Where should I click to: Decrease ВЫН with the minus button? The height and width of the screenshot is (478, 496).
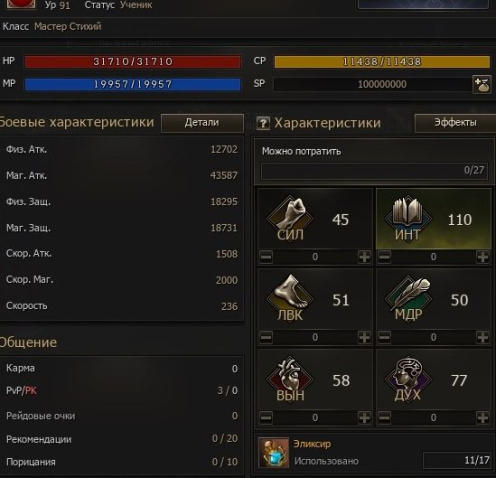tap(266, 417)
